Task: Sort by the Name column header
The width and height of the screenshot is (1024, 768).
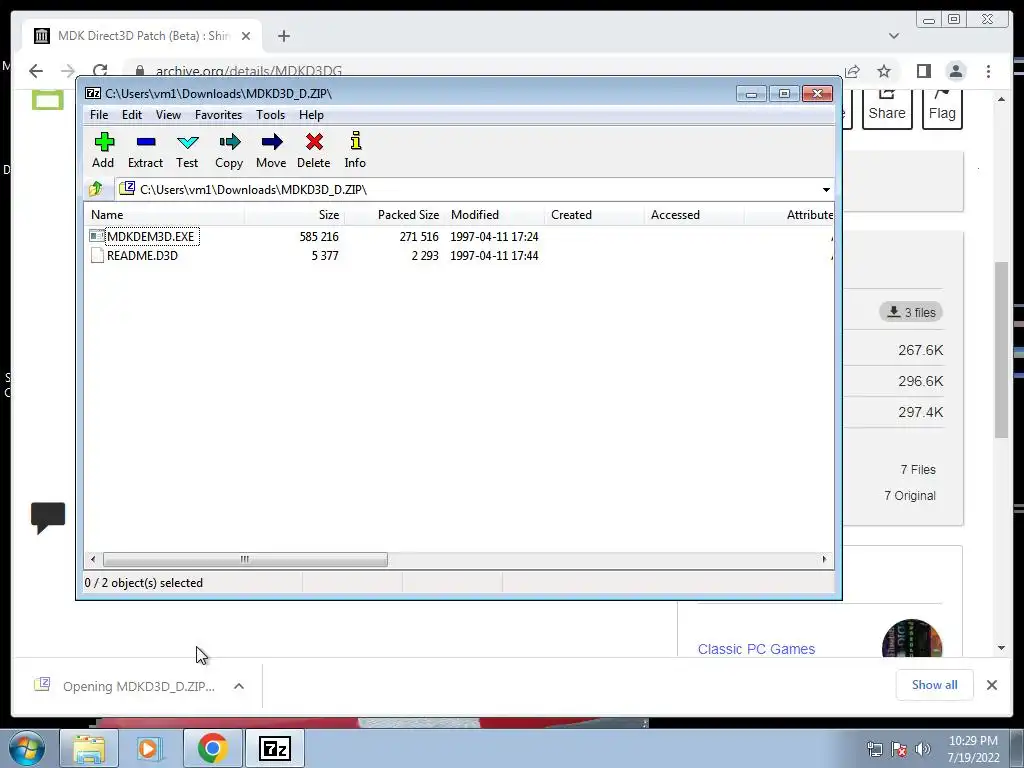Action: (165, 215)
